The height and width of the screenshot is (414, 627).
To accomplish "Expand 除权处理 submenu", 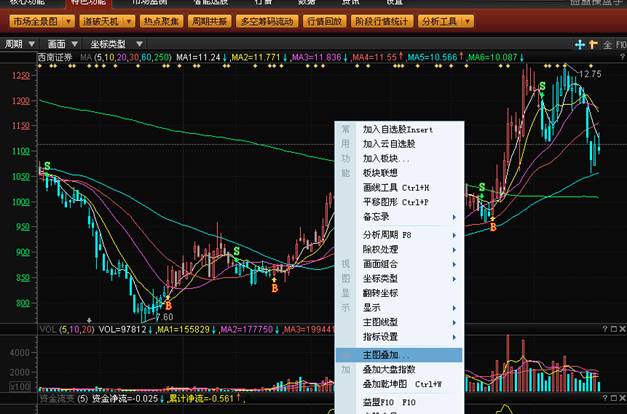I will 454,250.
